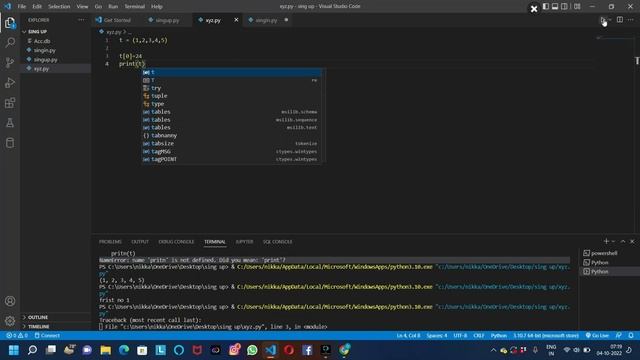This screenshot has width=640, height=360.
Task: Close the terminal panel
Action: click(x=632, y=241)
